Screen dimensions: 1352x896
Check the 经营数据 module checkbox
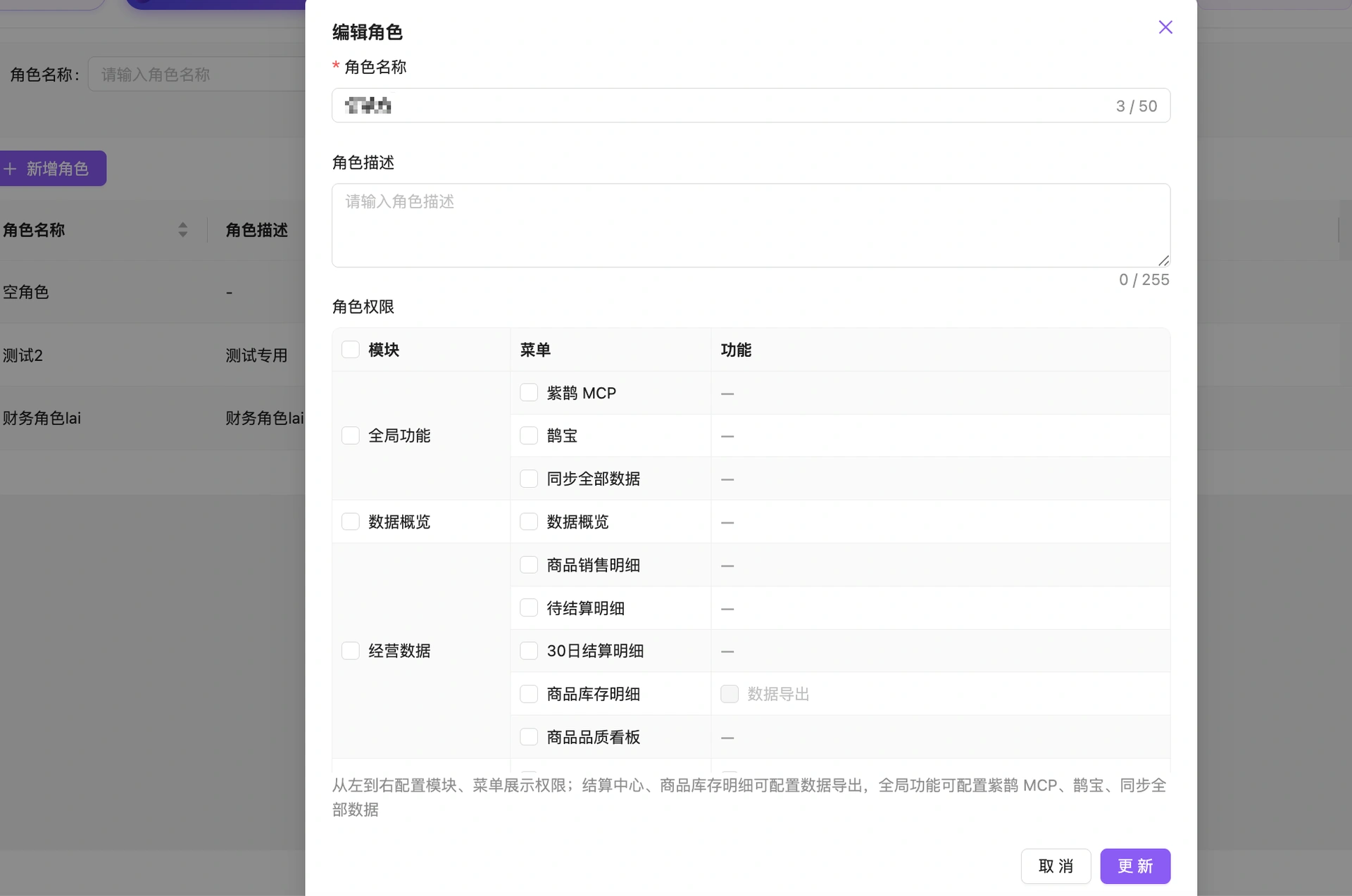pyautogui.click(x=351, y=651)
